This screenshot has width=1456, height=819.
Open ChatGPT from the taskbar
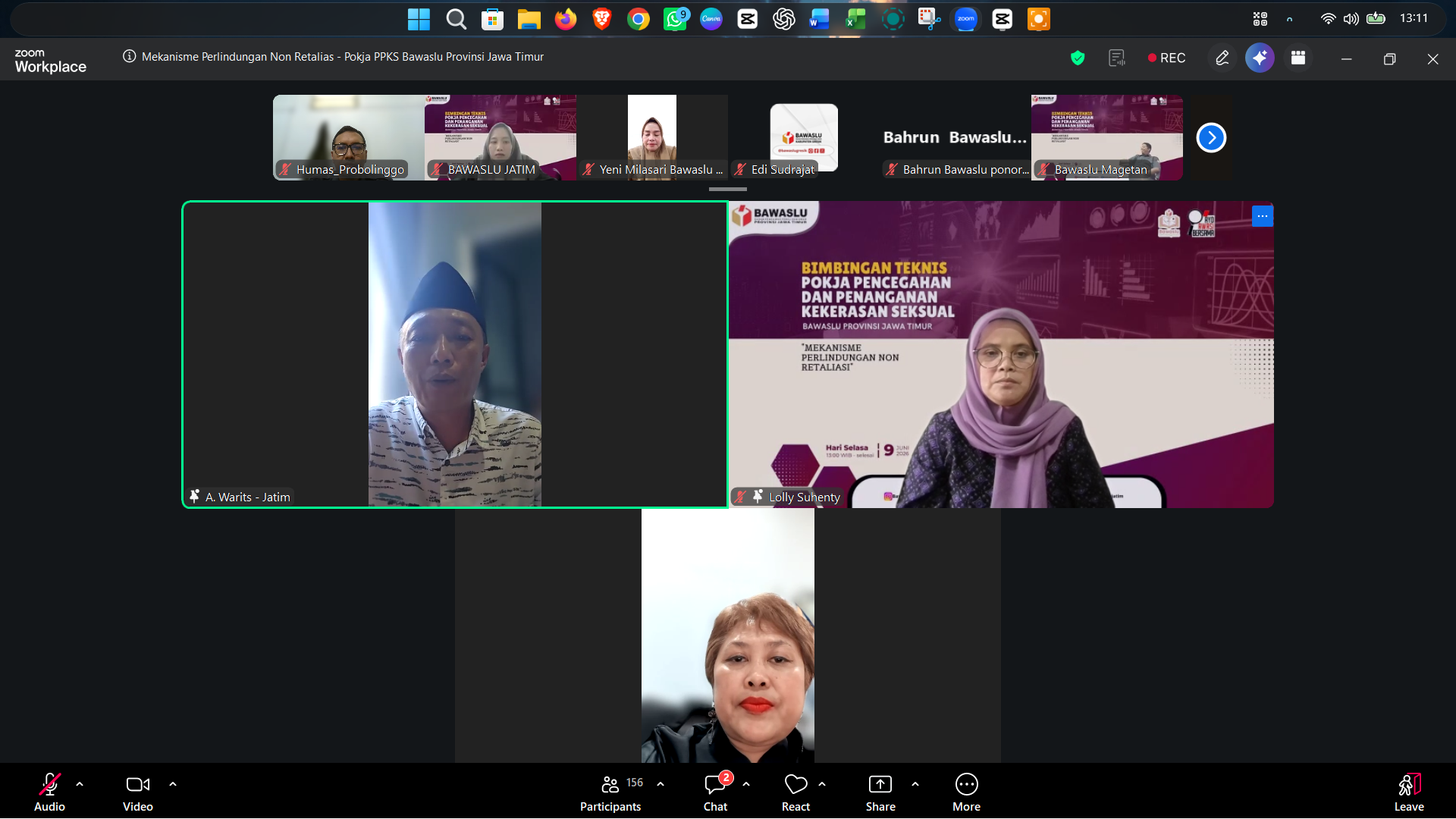pos(783,19)
